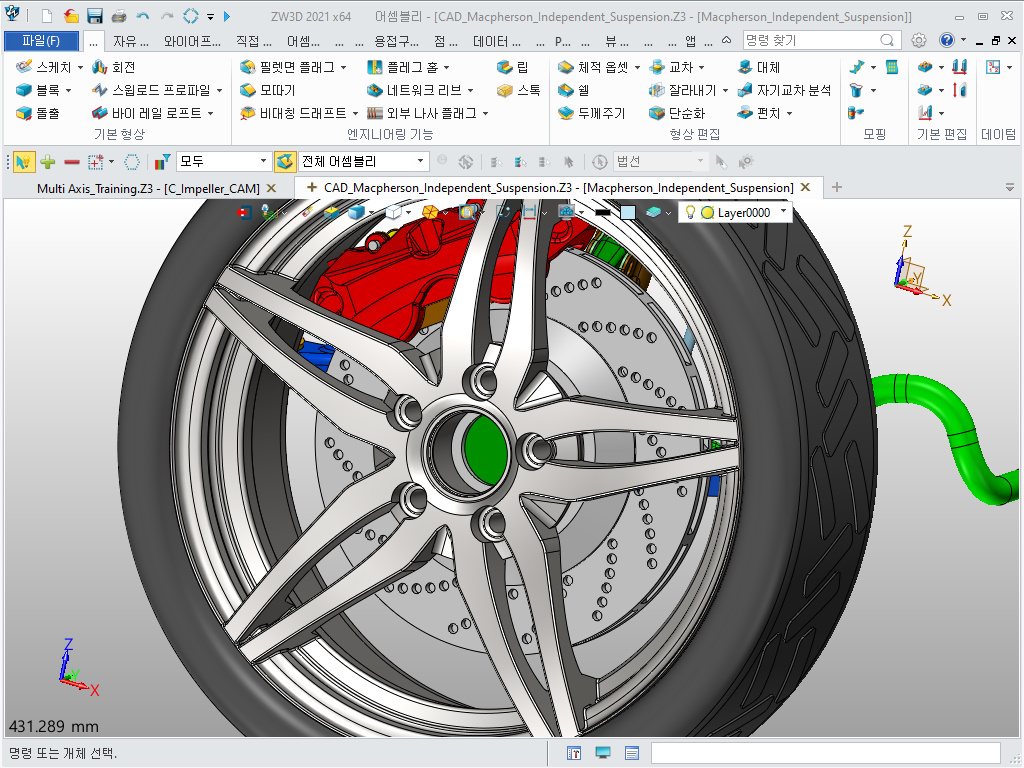This screenshot has width=1024, height=768.
Task: Choose the Block (블록) primitive tool
Action: [x=38, y=90]
